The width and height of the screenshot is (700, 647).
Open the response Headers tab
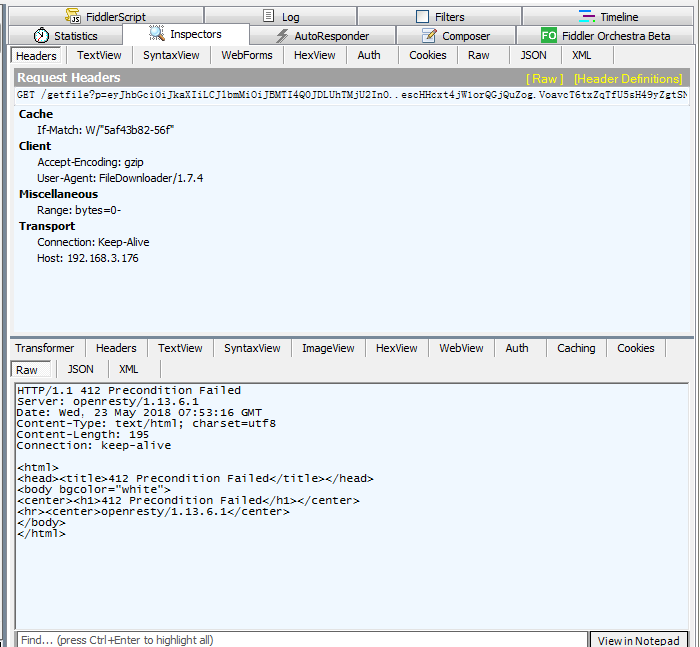coord(116,348)
